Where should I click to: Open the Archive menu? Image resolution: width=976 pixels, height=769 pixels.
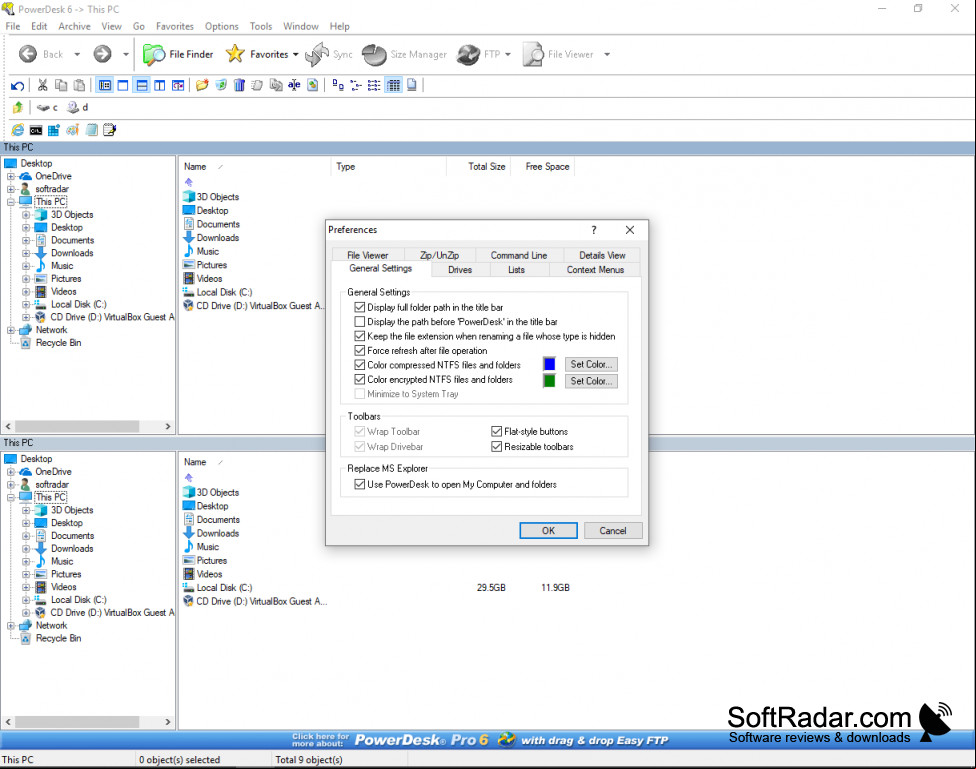point(74,26)
